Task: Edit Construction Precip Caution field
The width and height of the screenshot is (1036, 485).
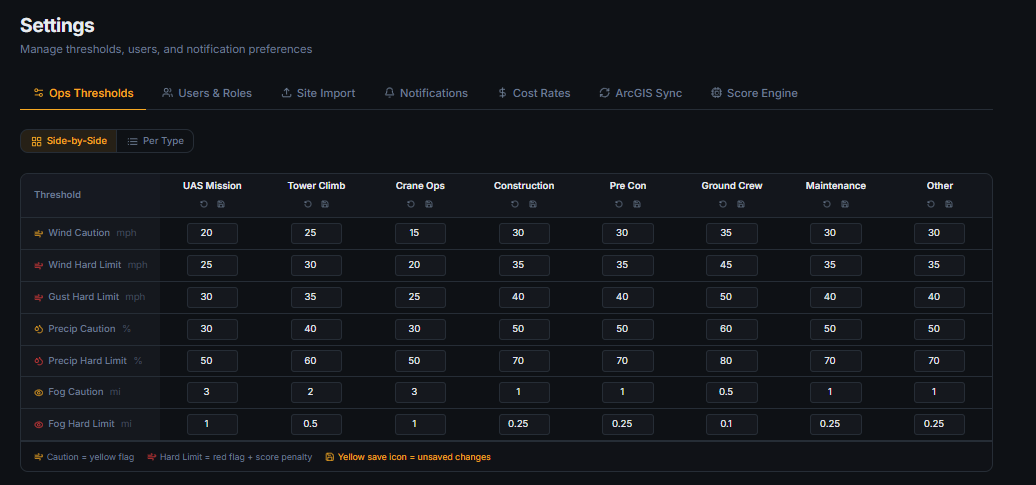Action: coord(524,329)
